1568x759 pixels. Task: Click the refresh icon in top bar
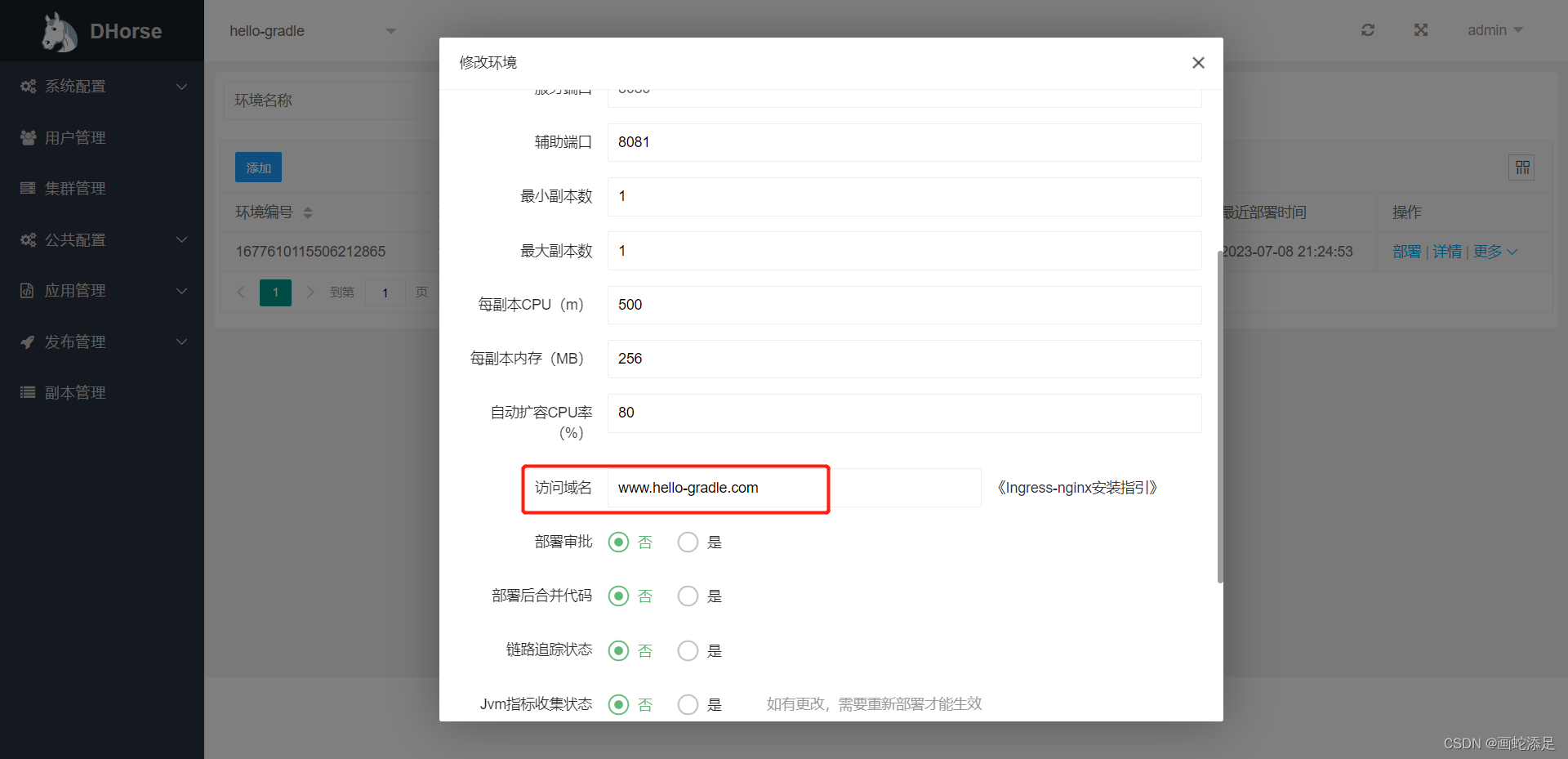1368,30
